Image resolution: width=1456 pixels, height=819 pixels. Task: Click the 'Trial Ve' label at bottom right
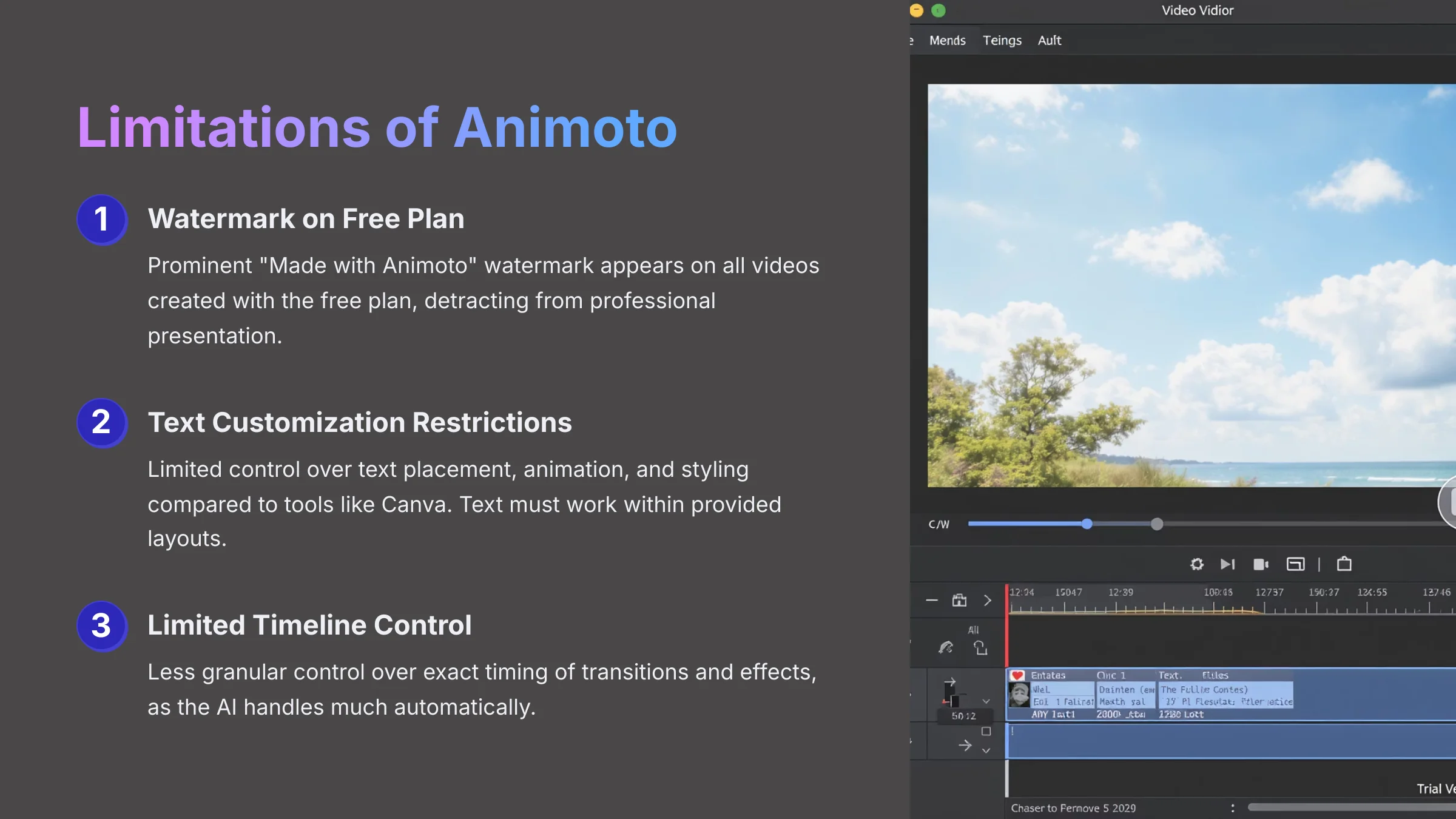tap(1436, 789)
